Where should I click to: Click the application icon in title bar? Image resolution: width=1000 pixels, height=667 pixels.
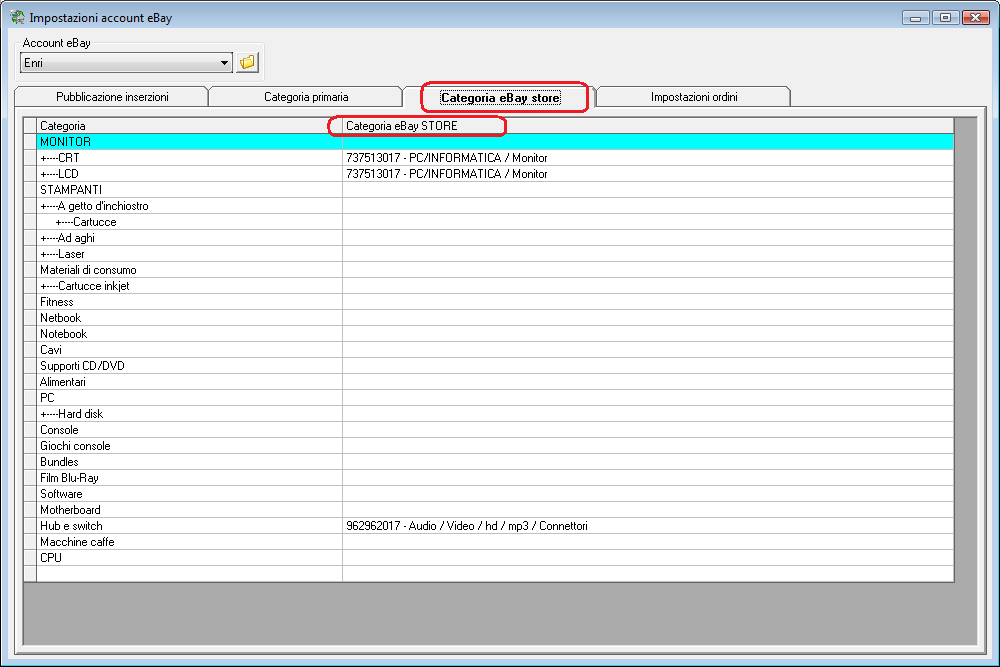(17, 17)
